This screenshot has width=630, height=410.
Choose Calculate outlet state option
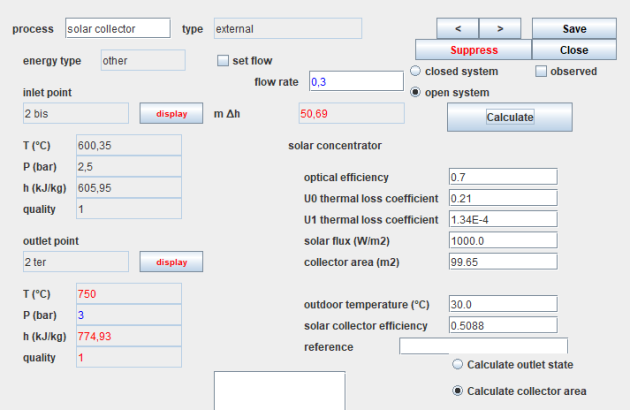tap(458, 364)
